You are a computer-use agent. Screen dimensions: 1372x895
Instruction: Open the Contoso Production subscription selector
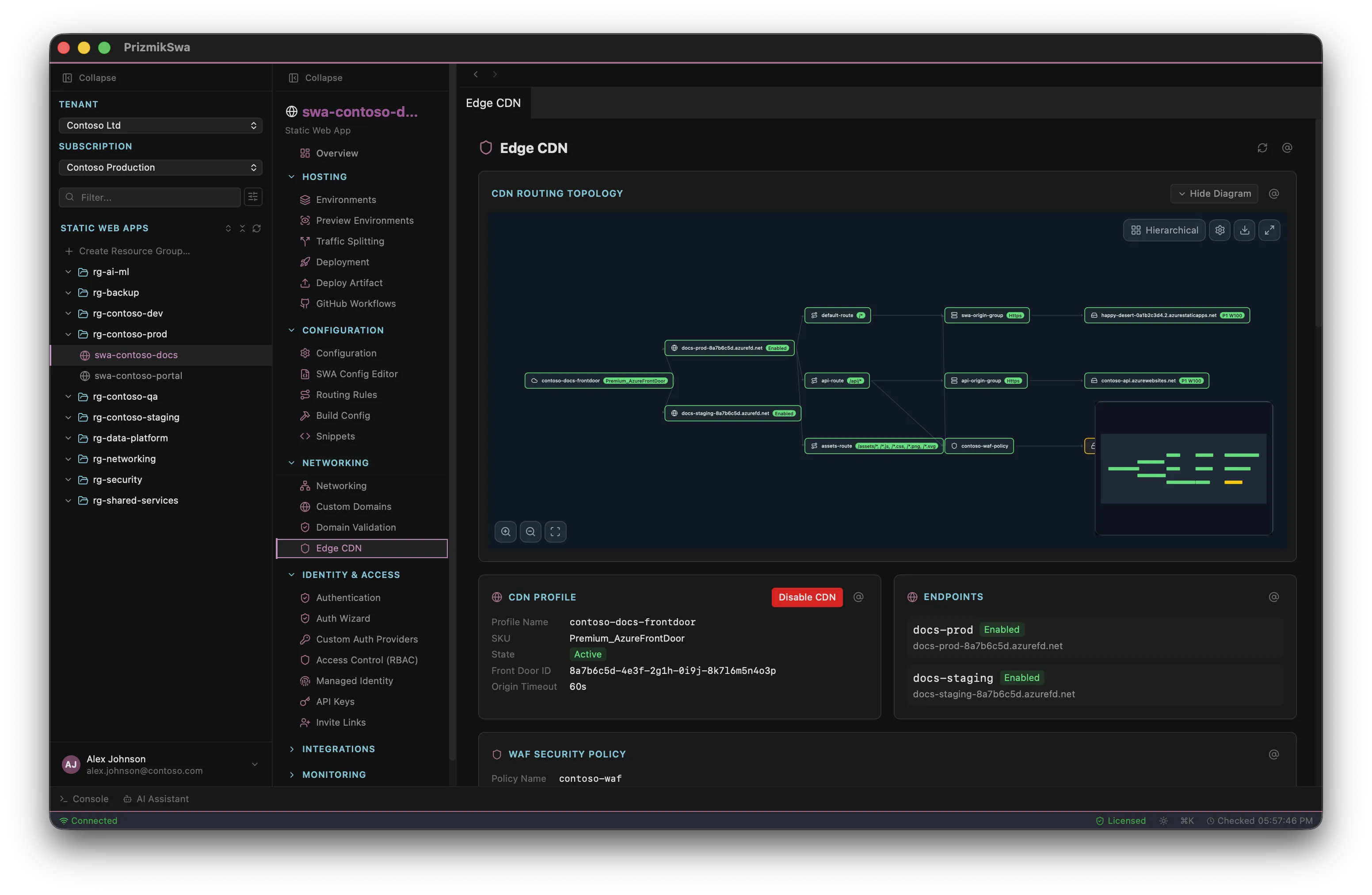[160, 167]
